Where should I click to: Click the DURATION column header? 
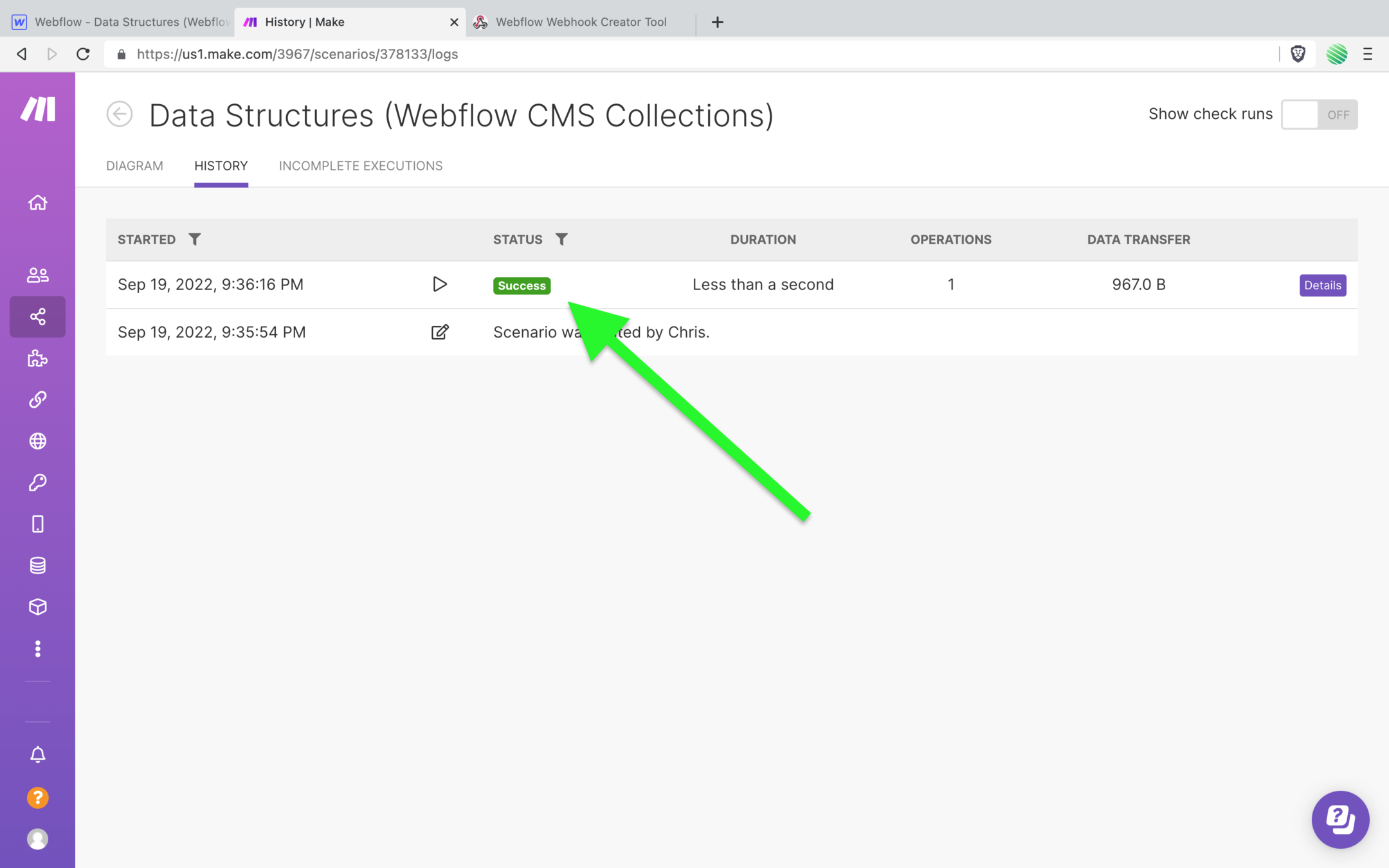pos(763,239)
